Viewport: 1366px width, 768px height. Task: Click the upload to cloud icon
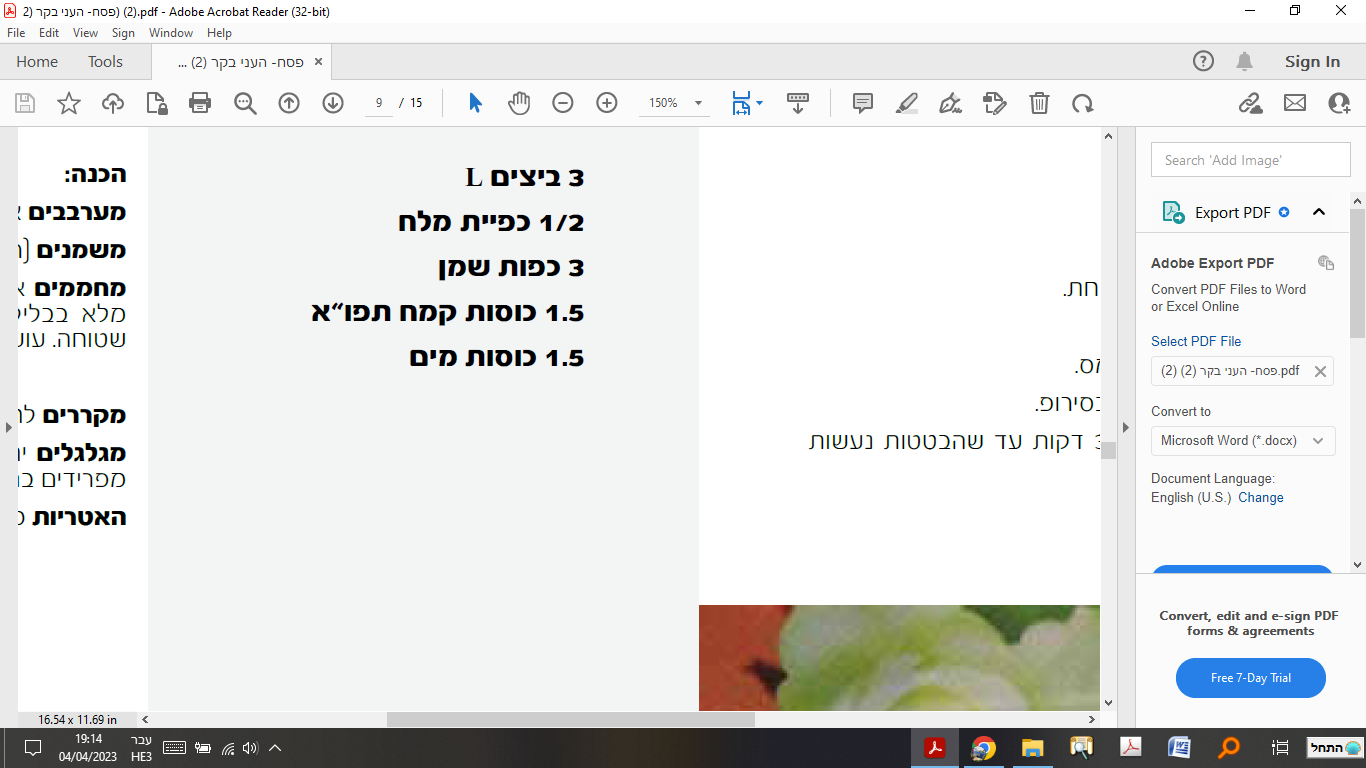[x=113, y=103]
